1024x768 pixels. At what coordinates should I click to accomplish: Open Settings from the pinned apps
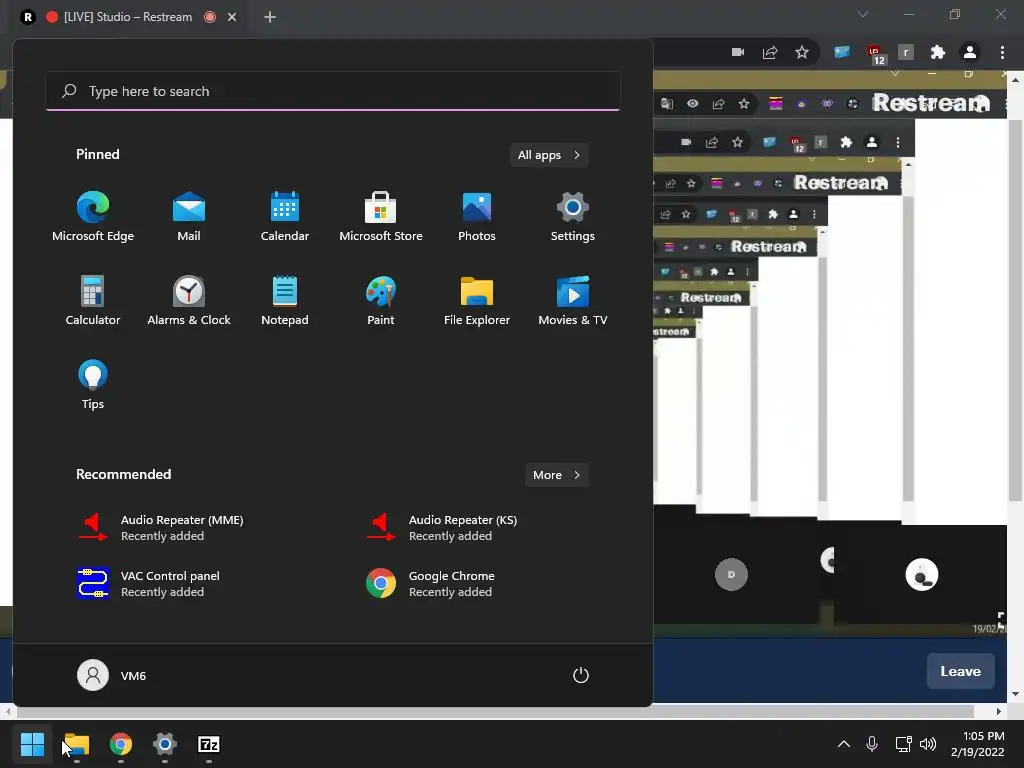(x=573, y=217)
